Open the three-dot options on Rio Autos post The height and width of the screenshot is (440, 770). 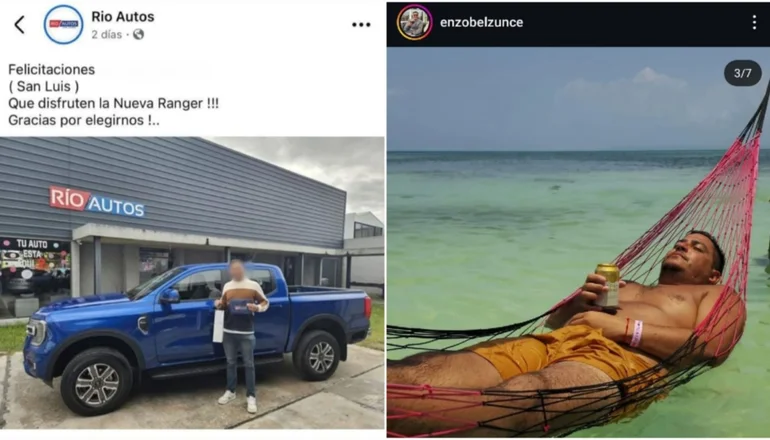pos(361,25)
